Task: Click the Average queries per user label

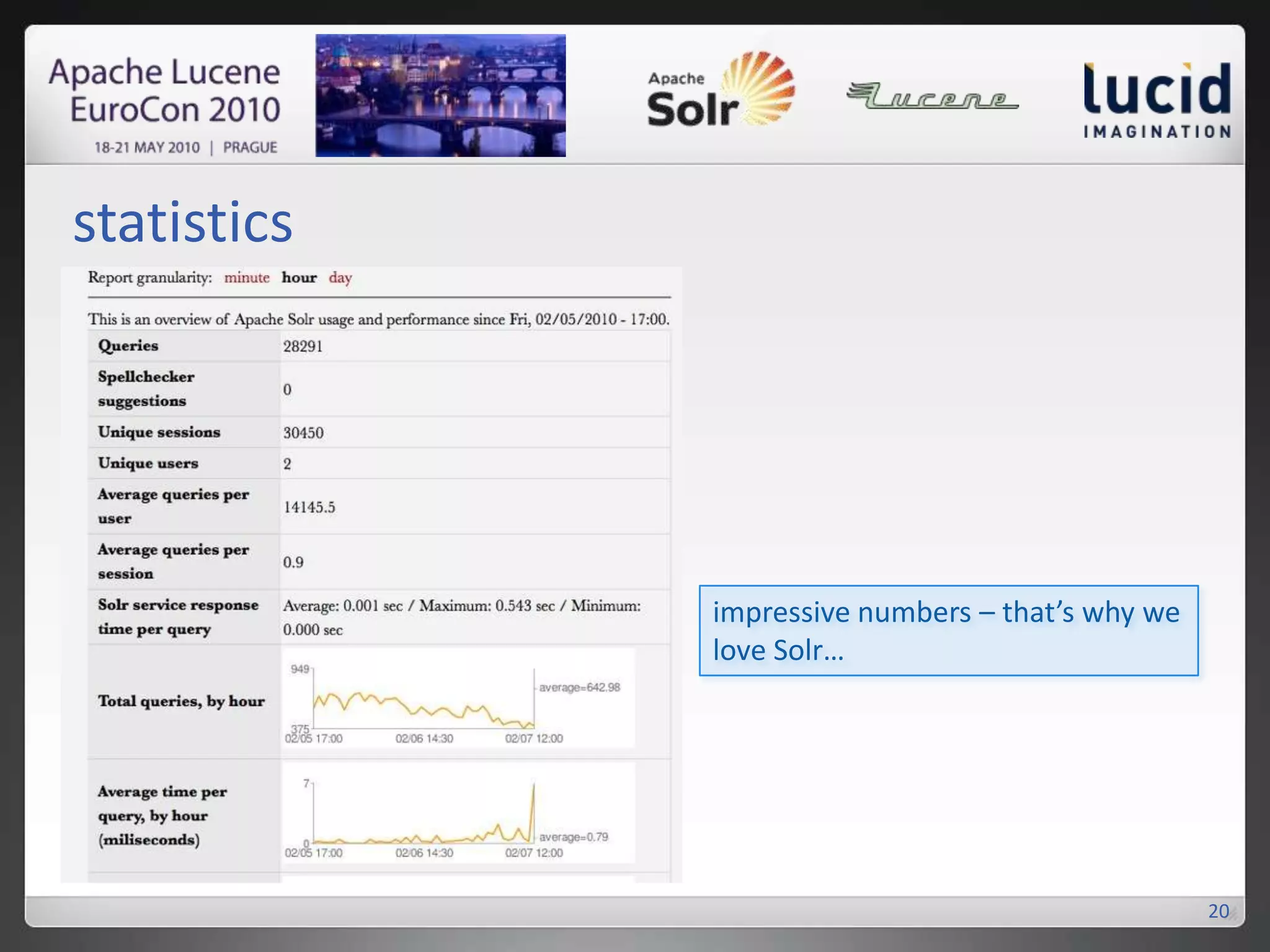Action: [x=173, y=506]
